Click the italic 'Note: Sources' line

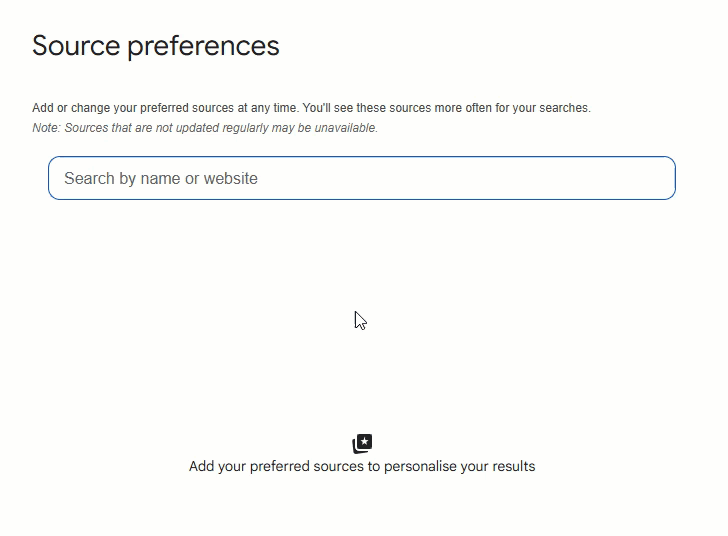(205, 128)
